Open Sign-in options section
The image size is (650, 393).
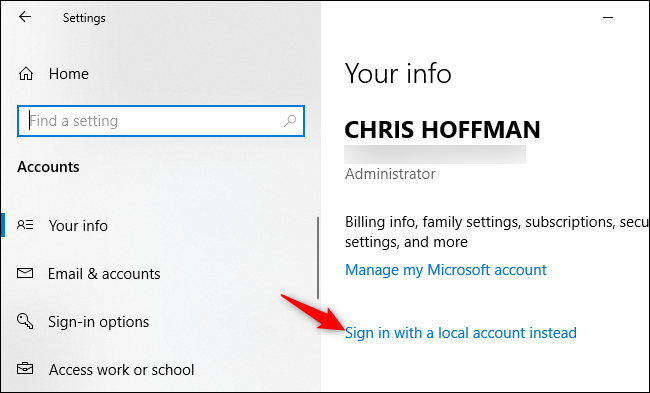coord(99,322)
